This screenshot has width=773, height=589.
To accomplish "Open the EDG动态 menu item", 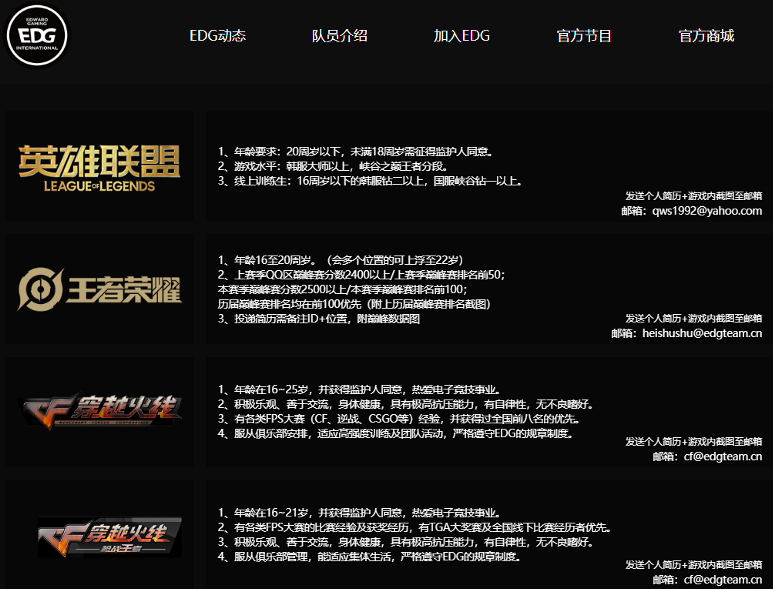I will [217, 36].
